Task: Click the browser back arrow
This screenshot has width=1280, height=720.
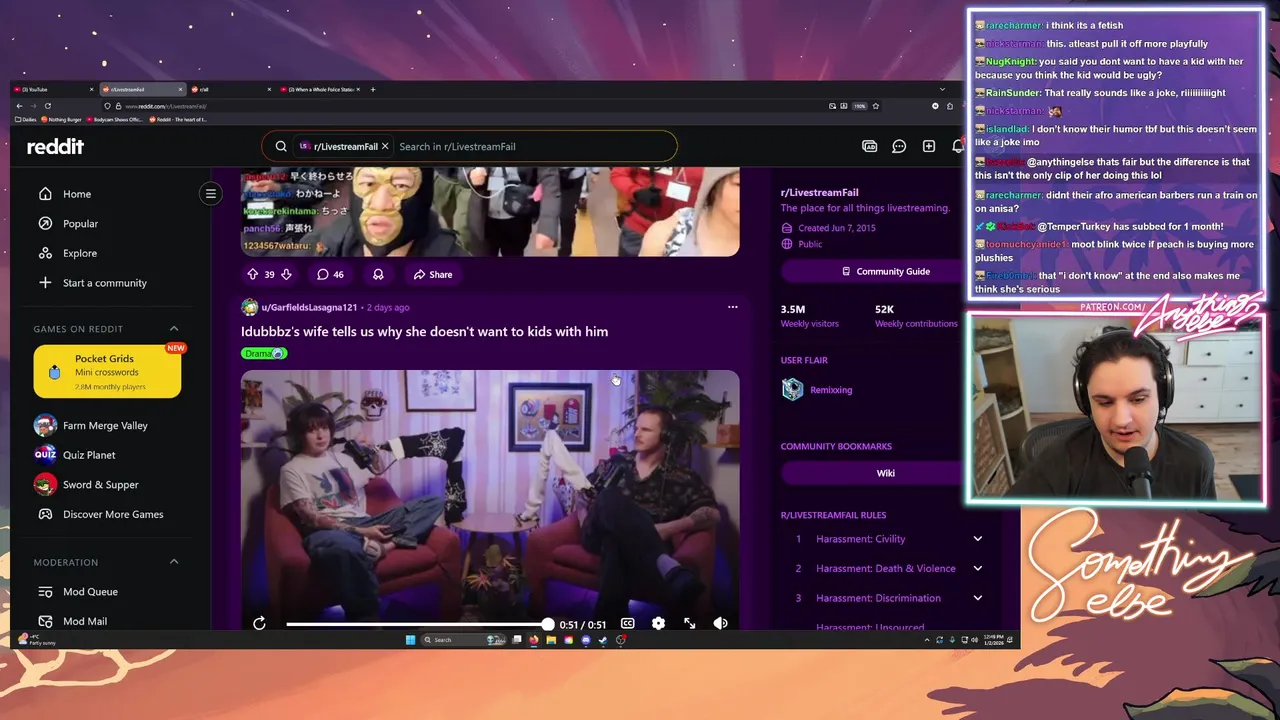Action: (x=19, y=106)
